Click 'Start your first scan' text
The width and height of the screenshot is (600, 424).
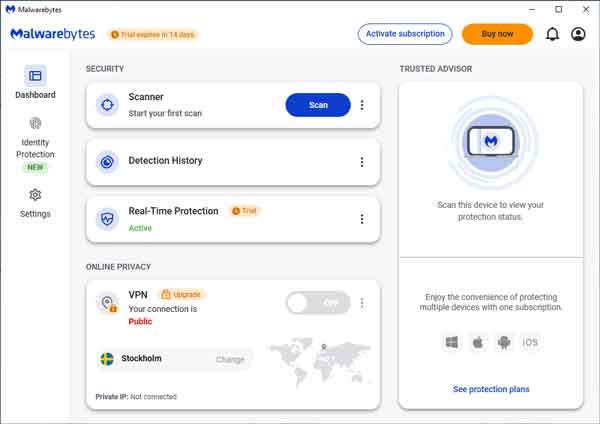point(165,113)
